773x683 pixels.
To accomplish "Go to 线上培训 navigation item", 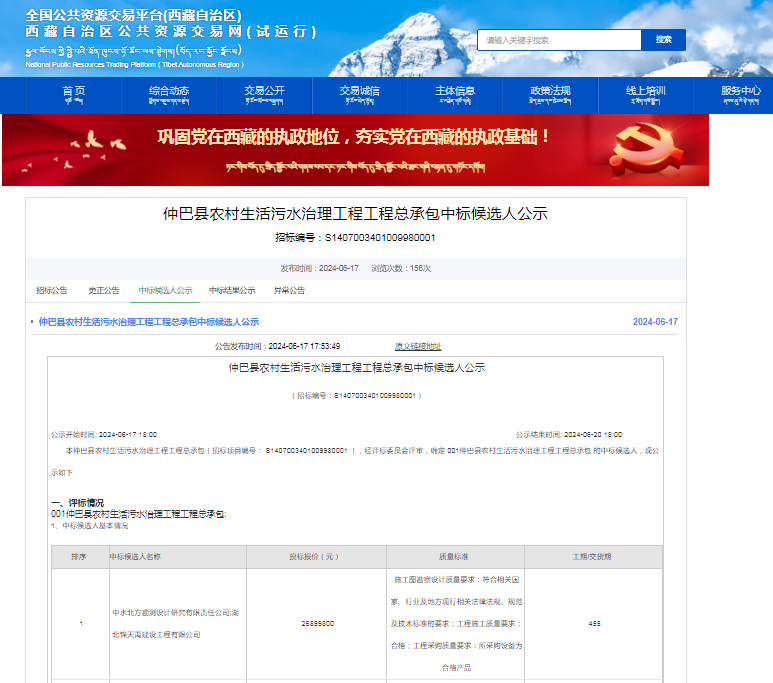I will [x=646, y=95].
